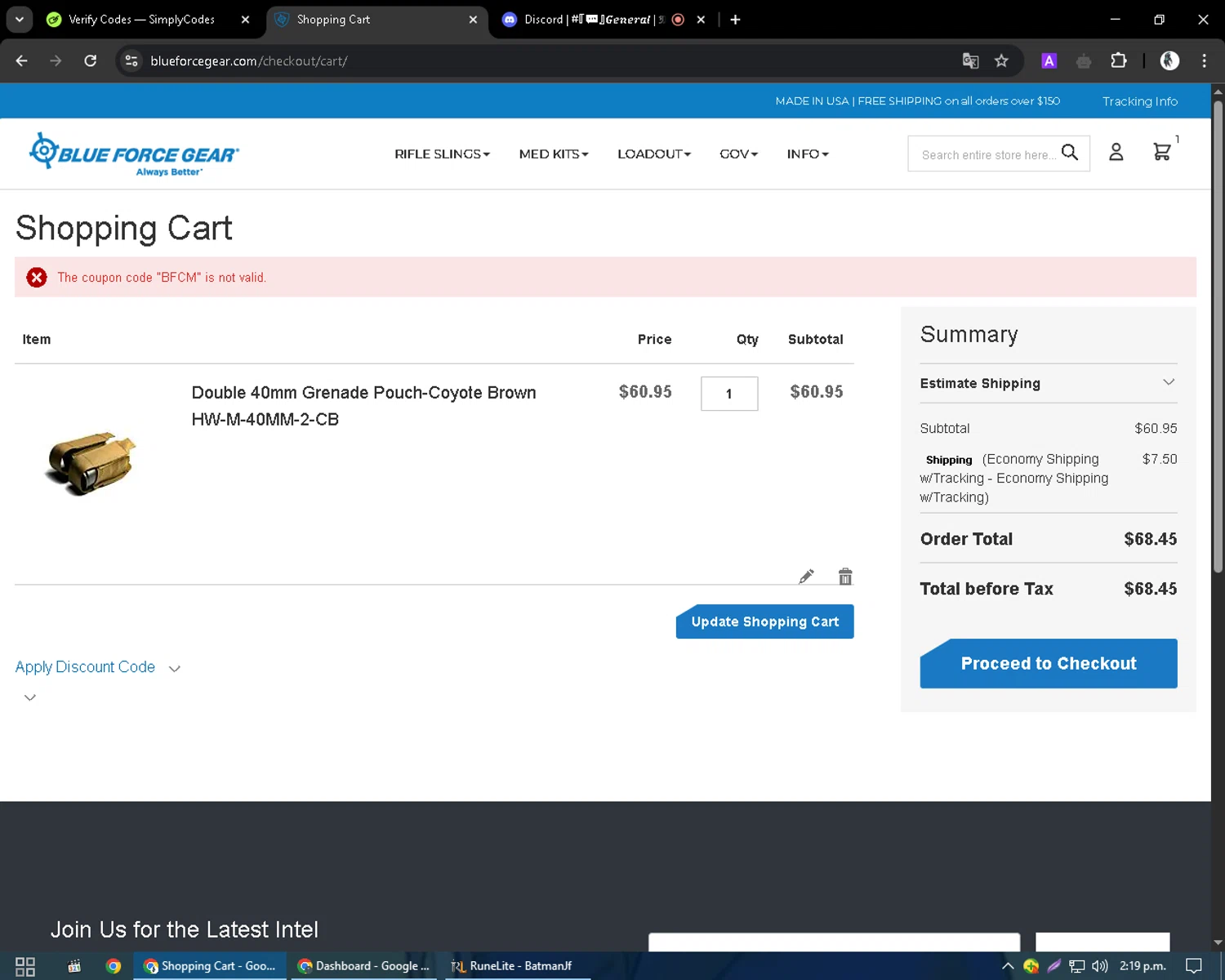
Task: Expand the LOADOUT menu
Action: pyautogui.click(x=654, y=154)
